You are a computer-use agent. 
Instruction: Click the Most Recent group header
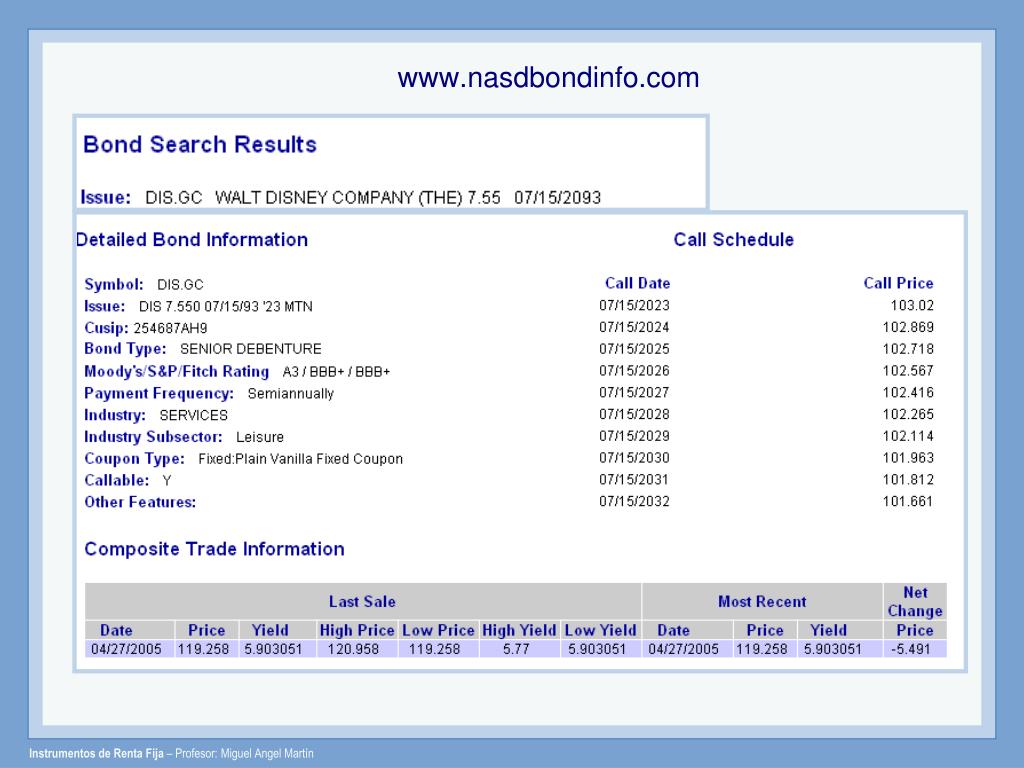click(x=762, y=601)
